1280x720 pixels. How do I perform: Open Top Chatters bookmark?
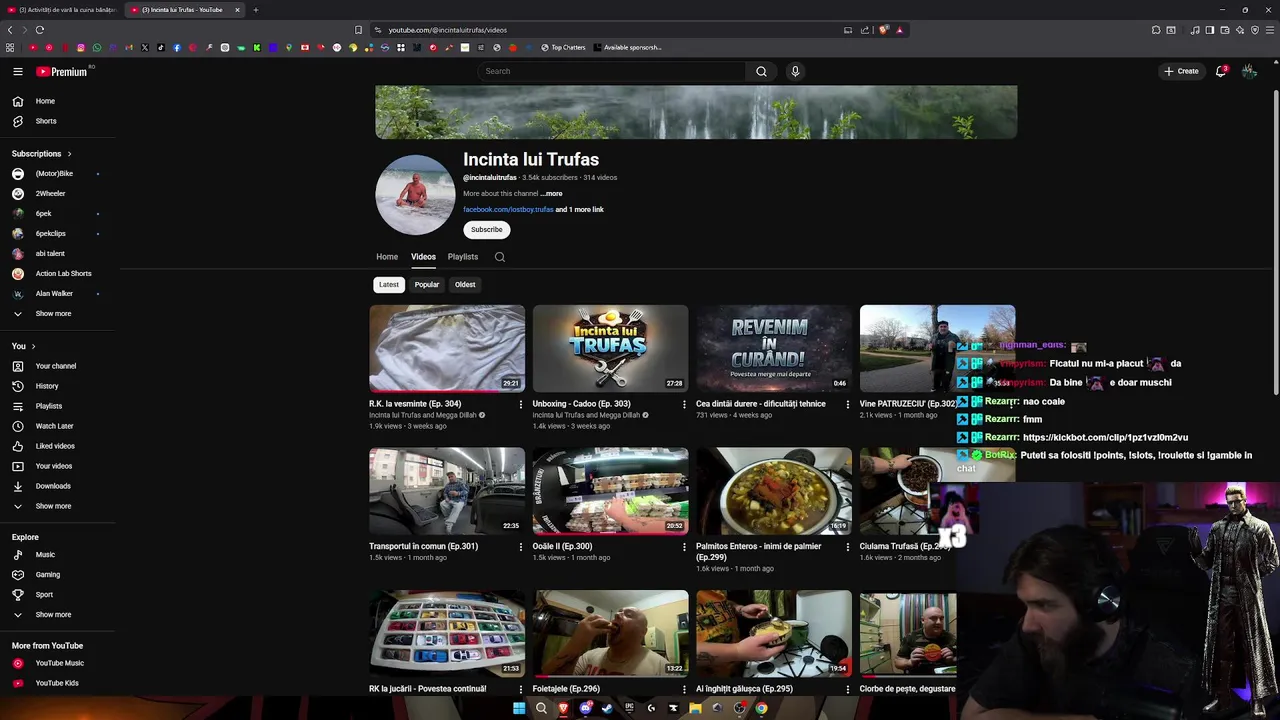point(563,47)
